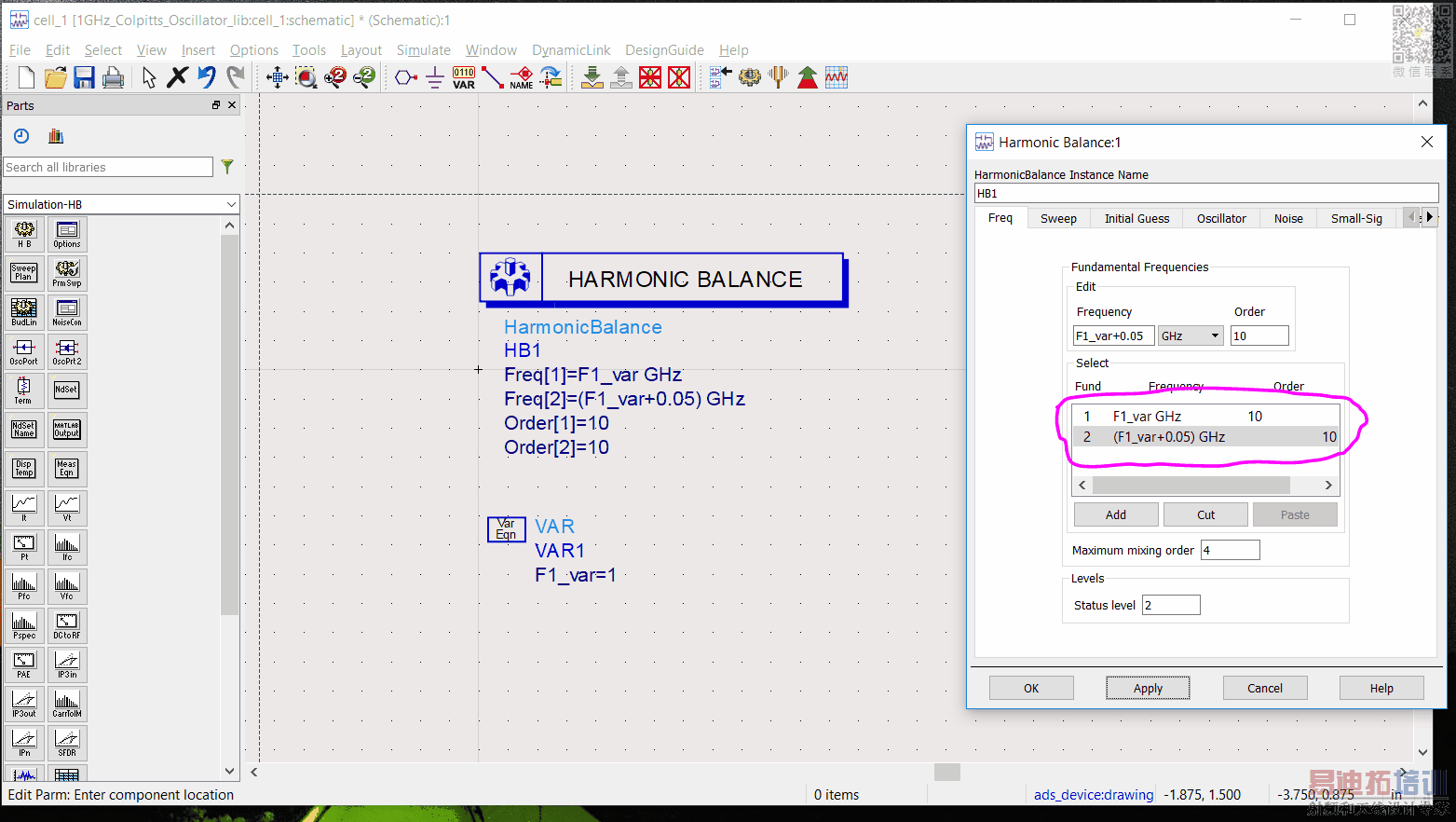The height and width of the screenshot is (822, 1456).
Task: Expand the Simulation-HB palette dropdown
Action: (x=231, y=204)
